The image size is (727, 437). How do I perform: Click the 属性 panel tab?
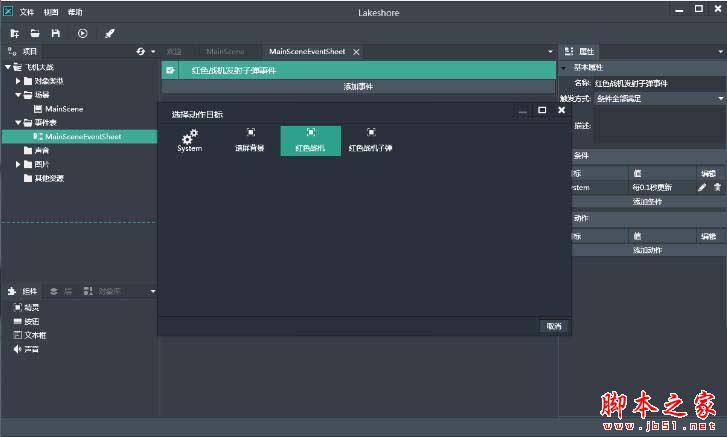pyautogui.click(x=580, y=51)
